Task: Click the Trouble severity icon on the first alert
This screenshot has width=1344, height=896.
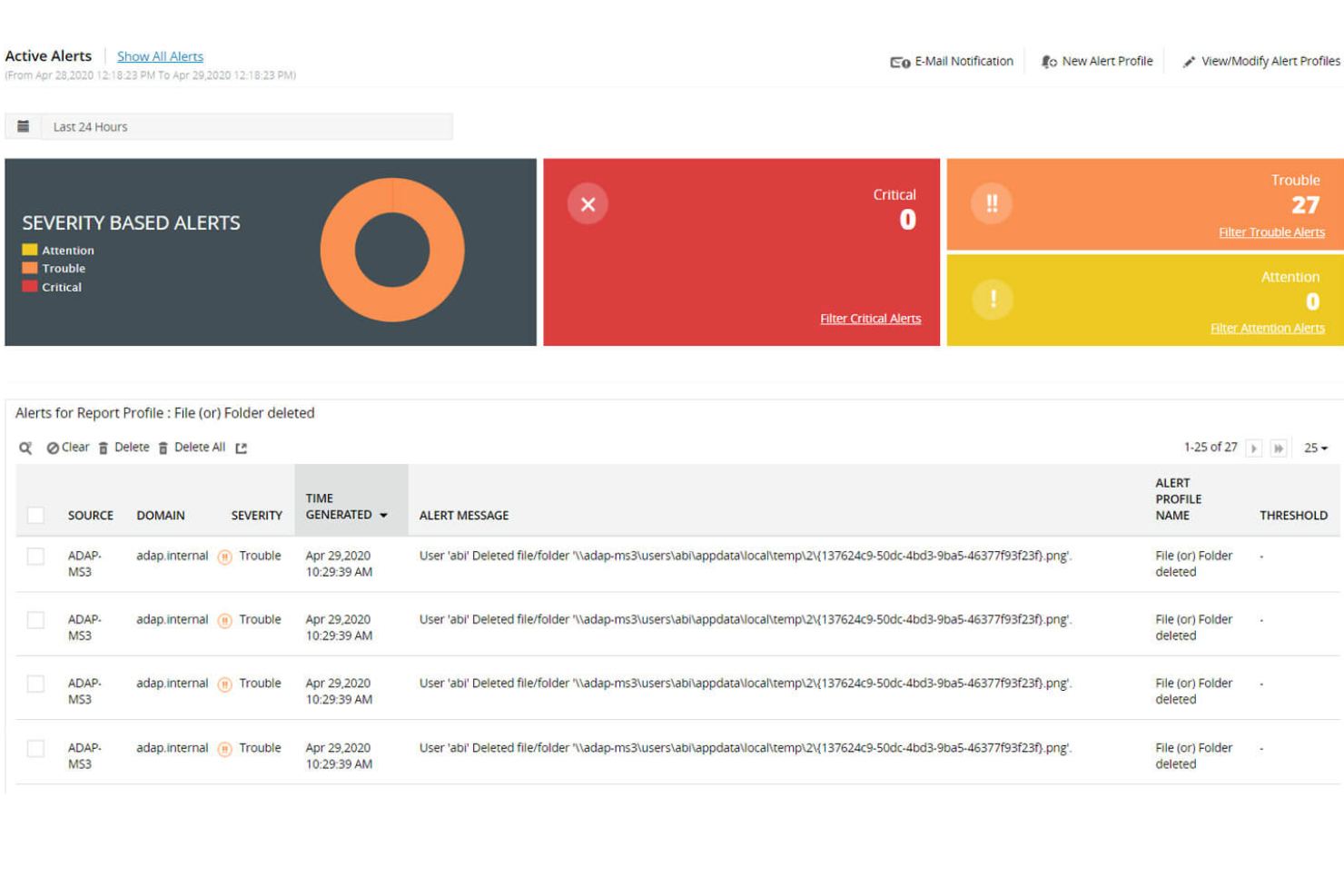Action: tap(223, 556)
